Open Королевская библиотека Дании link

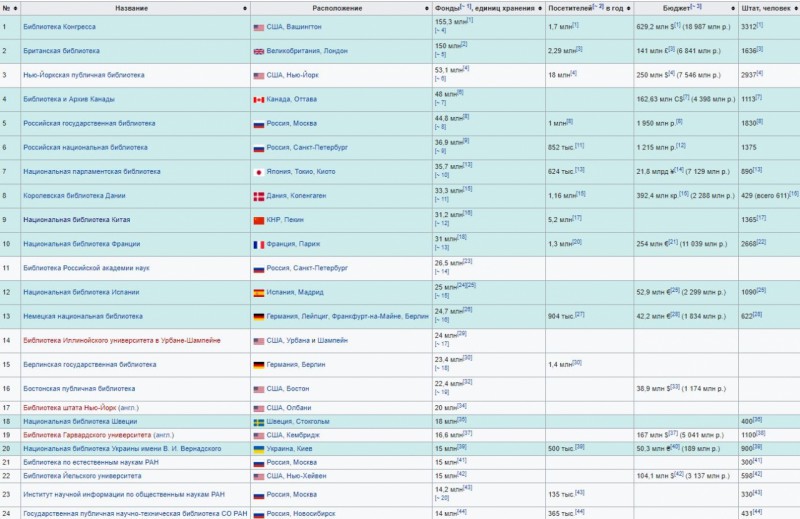point(74,195)
